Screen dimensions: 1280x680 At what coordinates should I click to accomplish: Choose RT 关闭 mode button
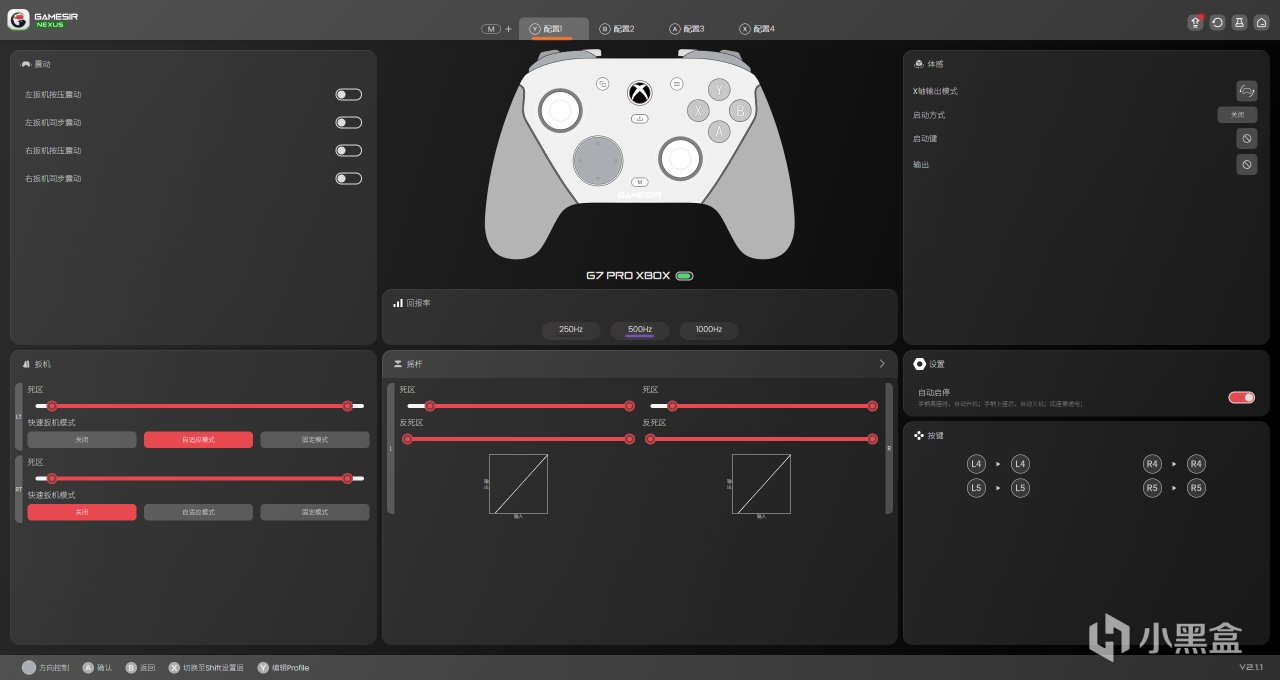(x=82, y=512)
